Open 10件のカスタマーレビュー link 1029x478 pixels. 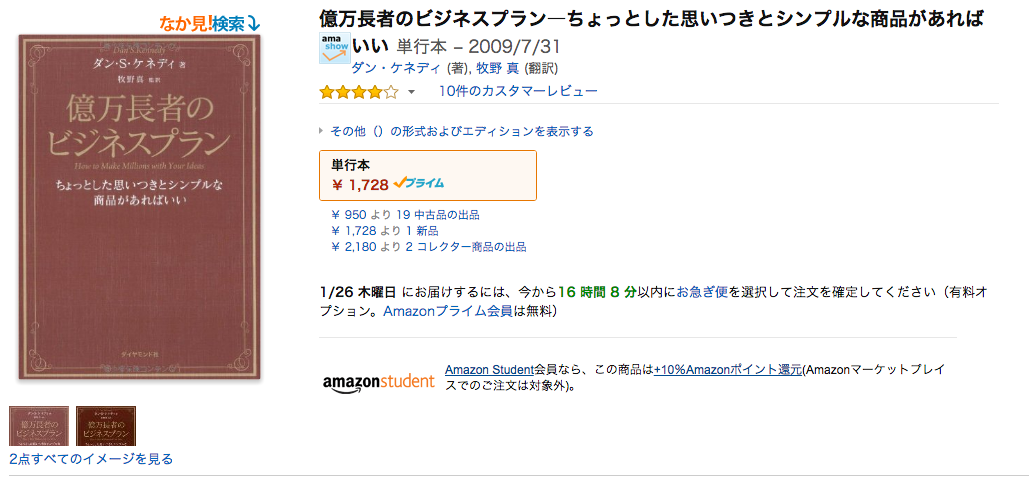click(518, 91)
